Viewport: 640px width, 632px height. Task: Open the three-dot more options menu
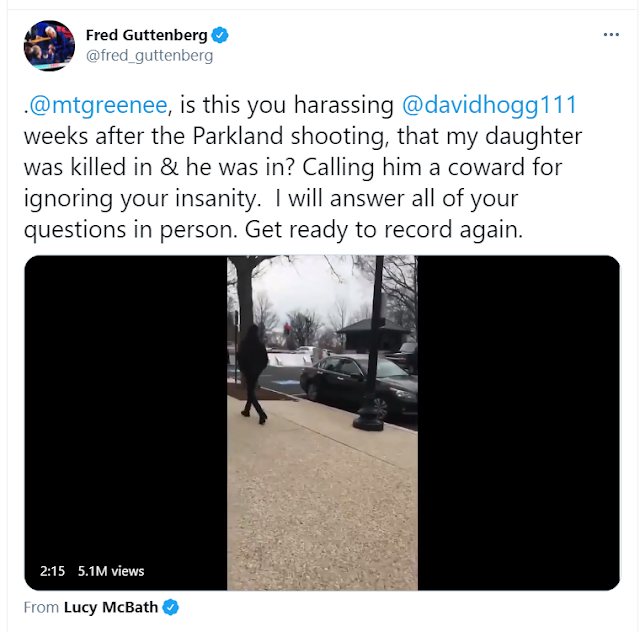coord(611,35)
